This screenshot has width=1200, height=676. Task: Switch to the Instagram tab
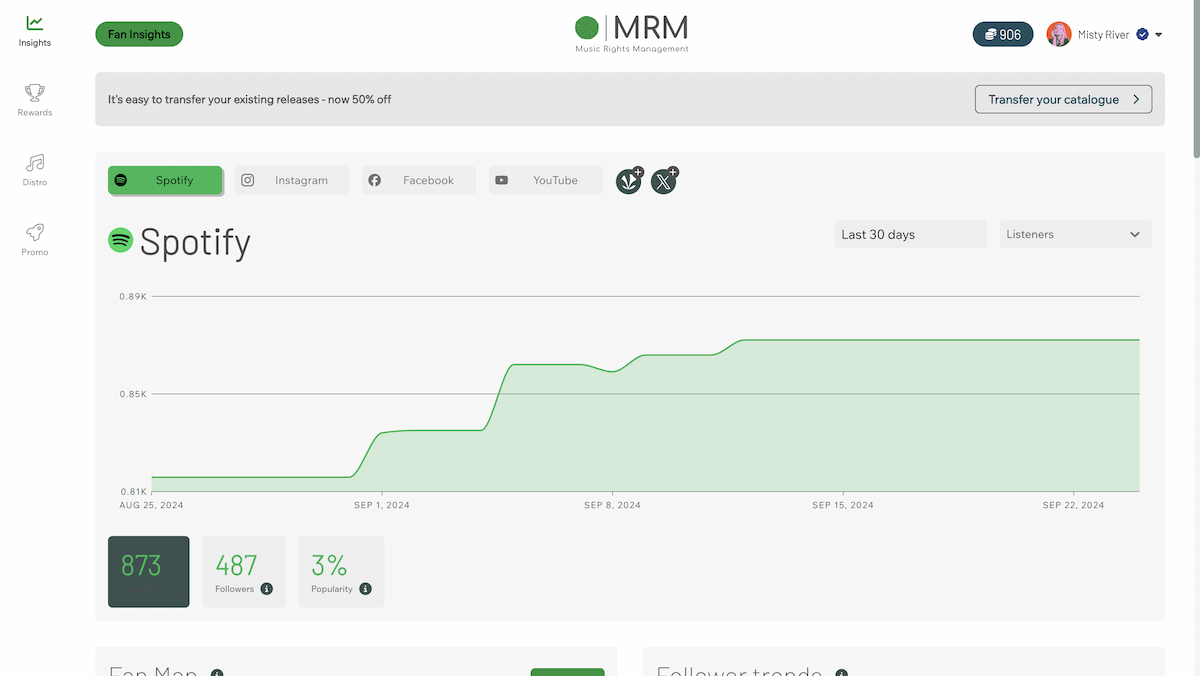291,180
